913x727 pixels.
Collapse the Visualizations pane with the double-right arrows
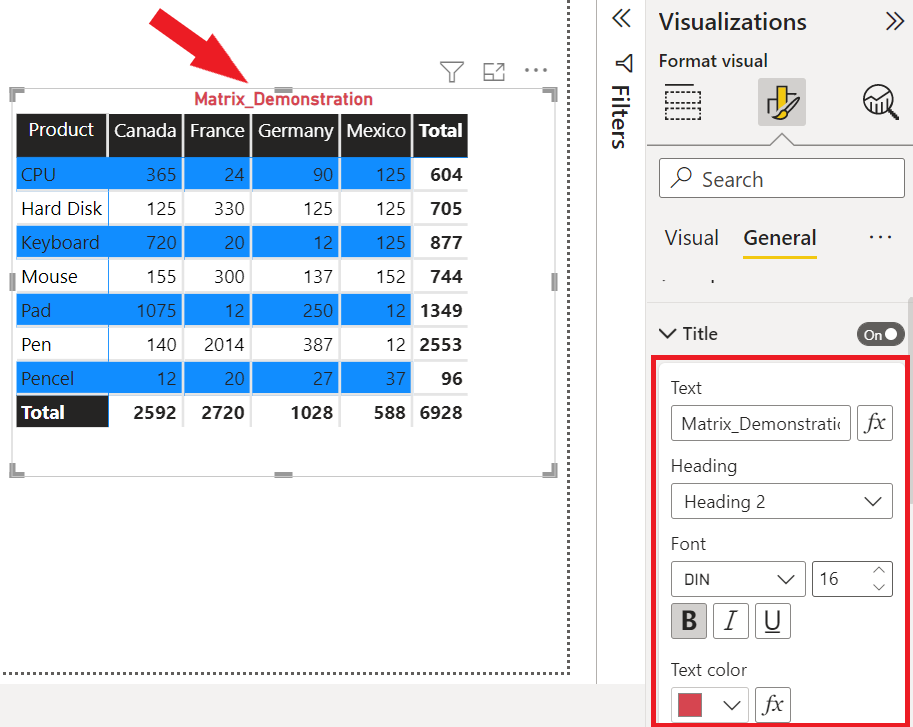895,22
